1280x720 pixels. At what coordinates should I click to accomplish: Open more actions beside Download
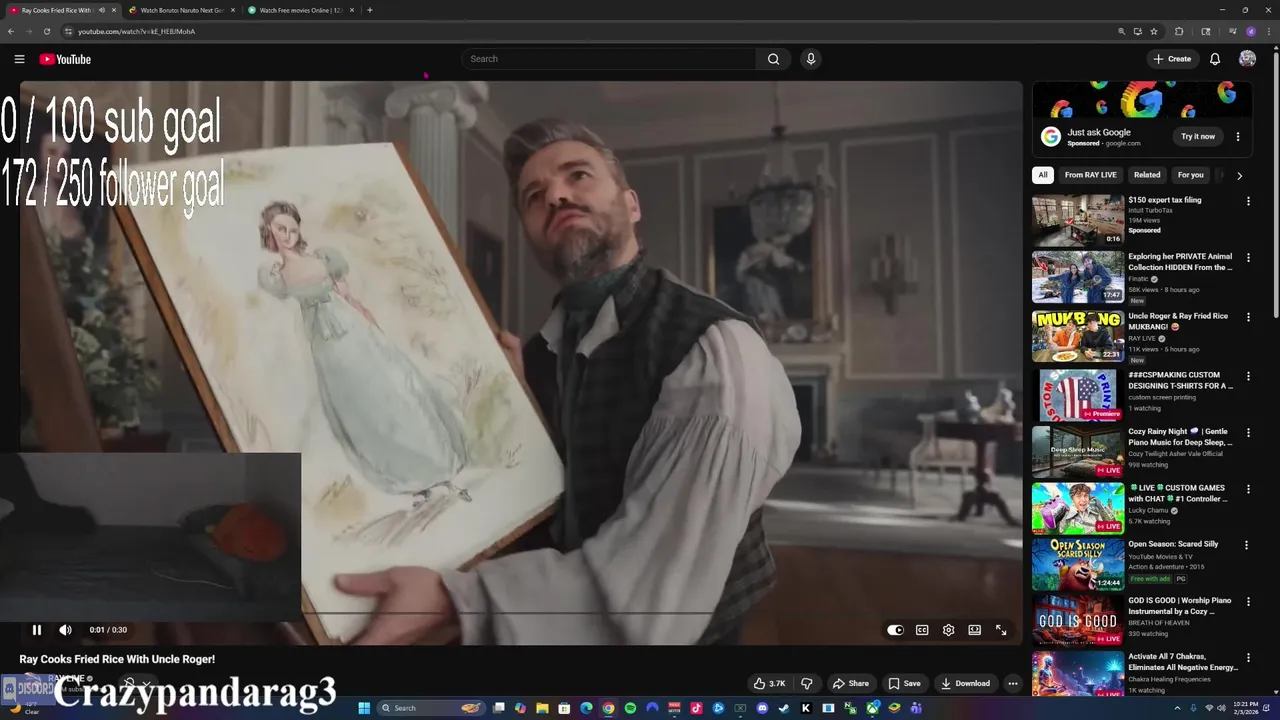tap(1012, 684)
